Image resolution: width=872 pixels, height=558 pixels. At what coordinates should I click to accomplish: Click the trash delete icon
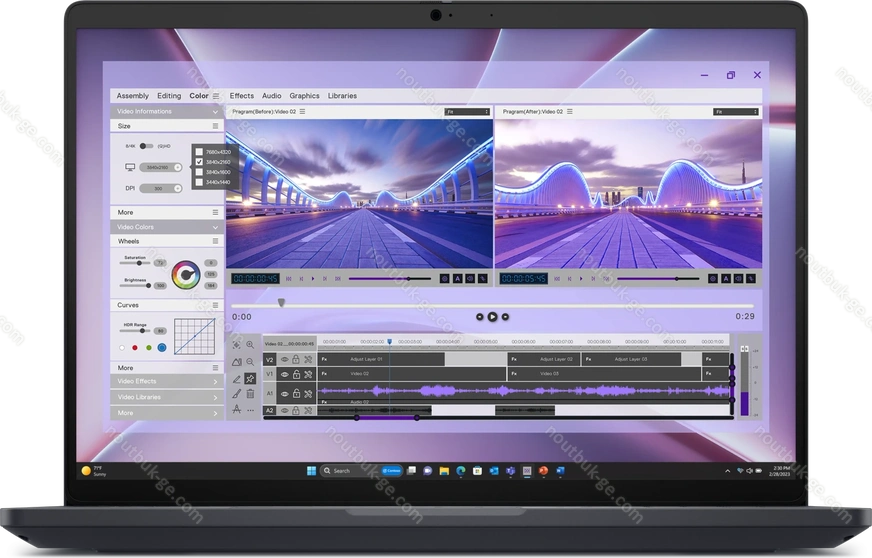(x=250, y=394)
